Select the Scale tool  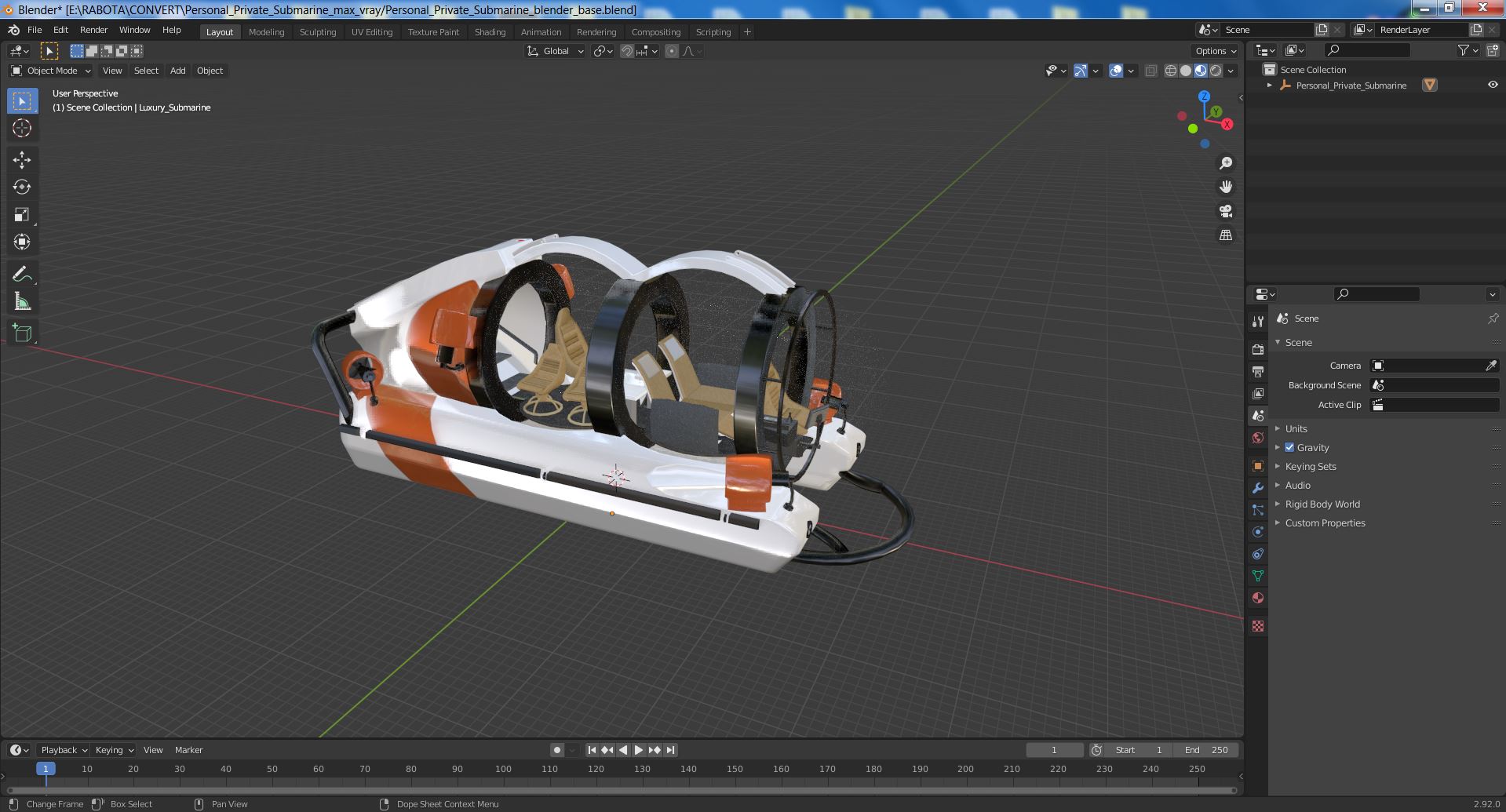coord(21,214)
